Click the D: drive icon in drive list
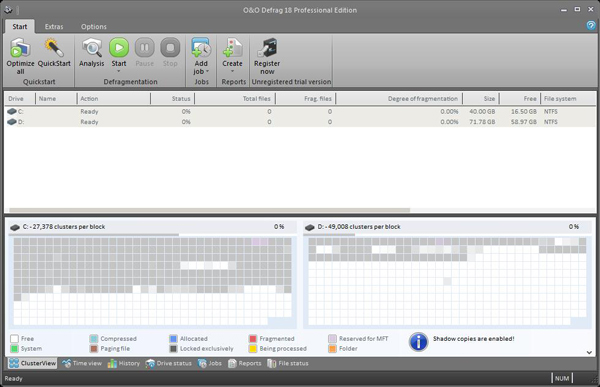The width and height of the screenshot is (600, 387). coord(12,122)
